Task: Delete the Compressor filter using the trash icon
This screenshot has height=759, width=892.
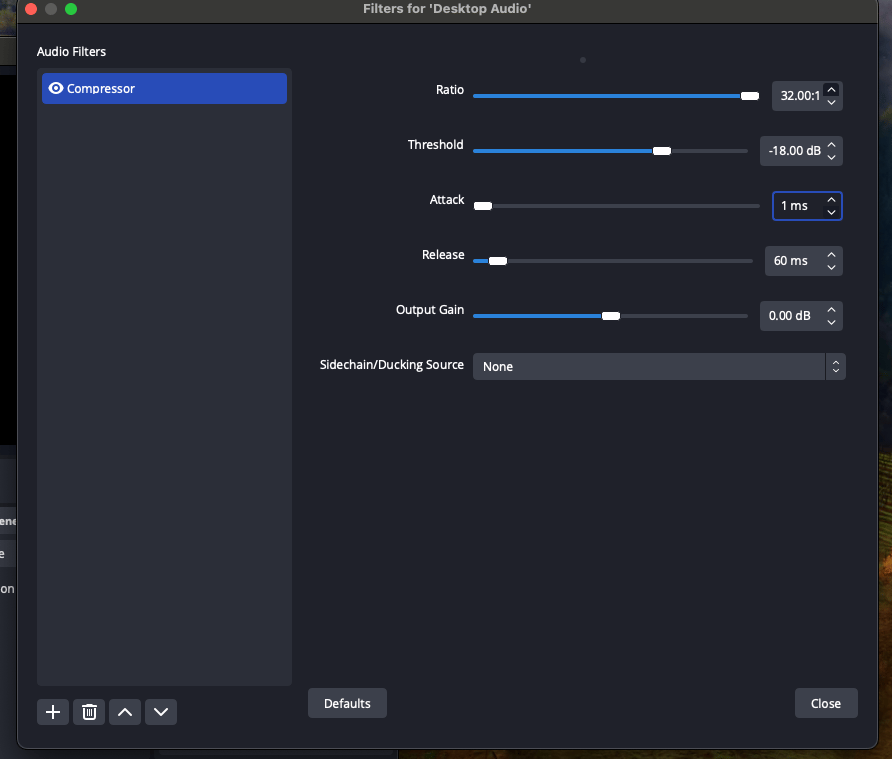Action: pyautogui.click(x=89, y=712)
